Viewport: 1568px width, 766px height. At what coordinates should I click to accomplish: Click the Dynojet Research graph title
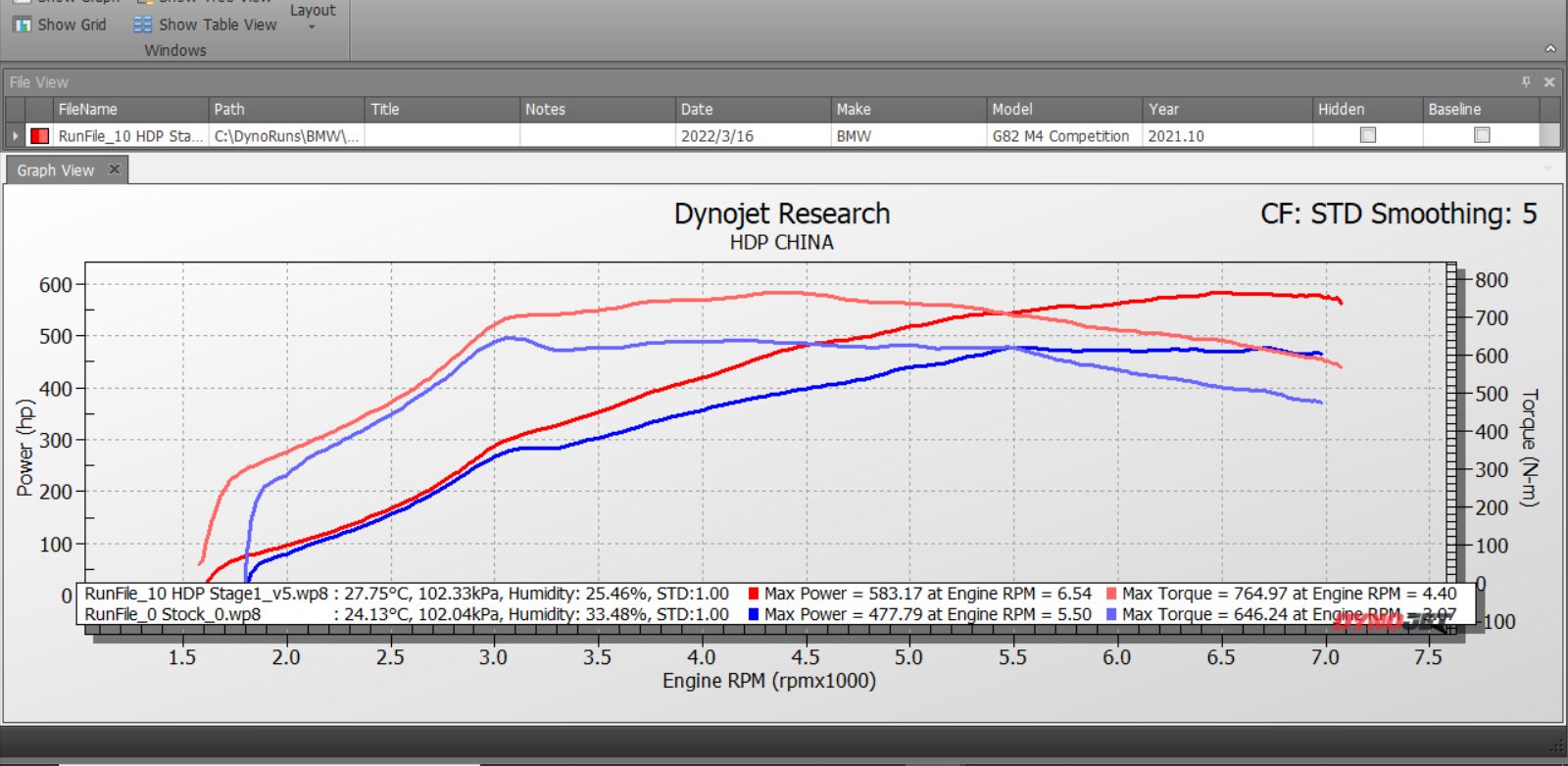[782, 214]
